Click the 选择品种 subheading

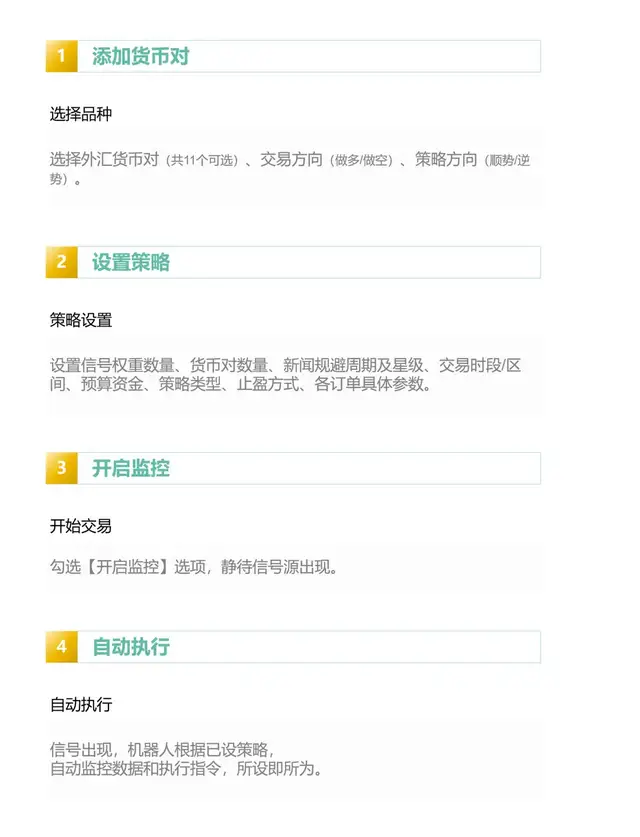point(81,114)
